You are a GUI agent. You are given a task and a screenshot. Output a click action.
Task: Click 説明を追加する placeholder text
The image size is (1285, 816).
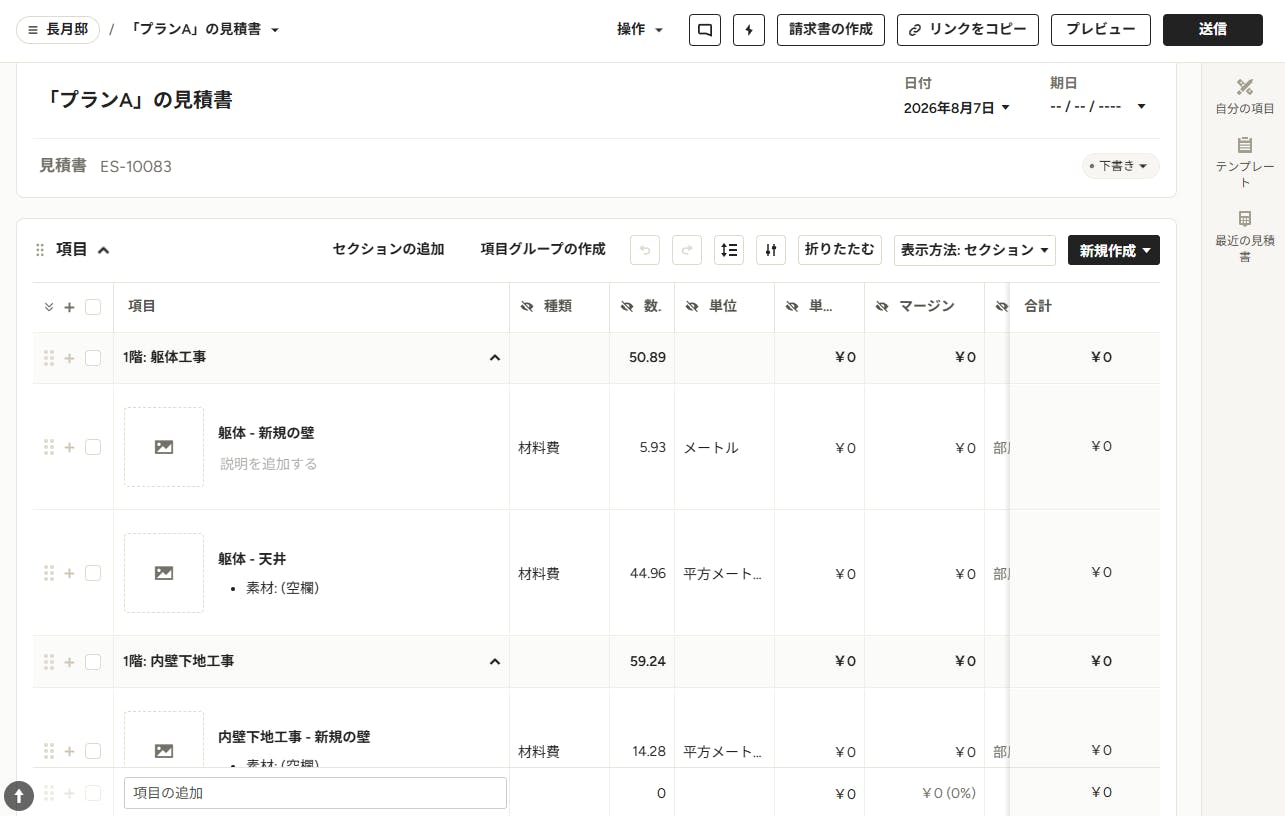pyautogui.click(x=269, y=464)
